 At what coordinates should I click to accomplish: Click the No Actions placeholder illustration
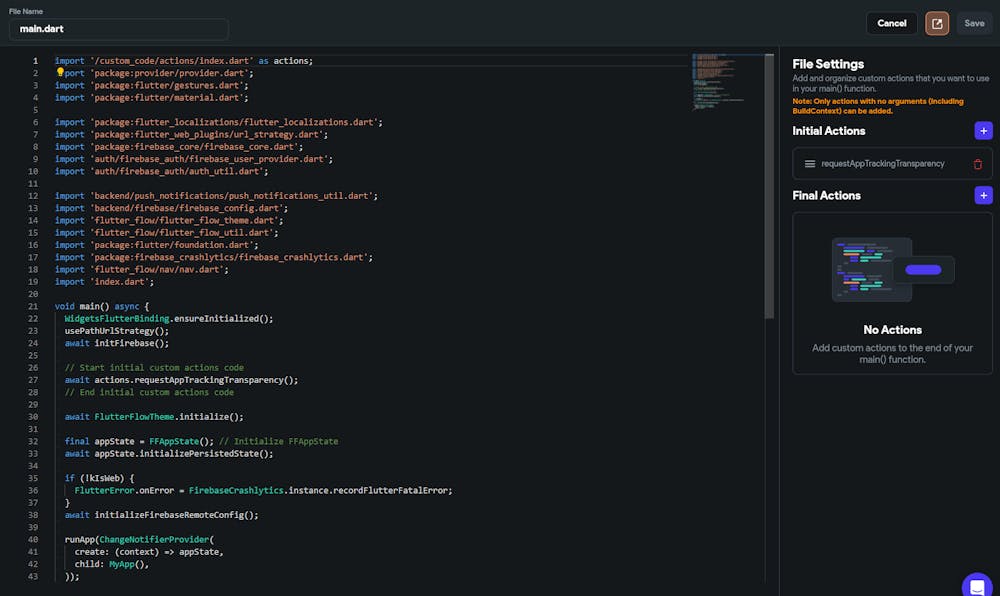coord(892,270)
